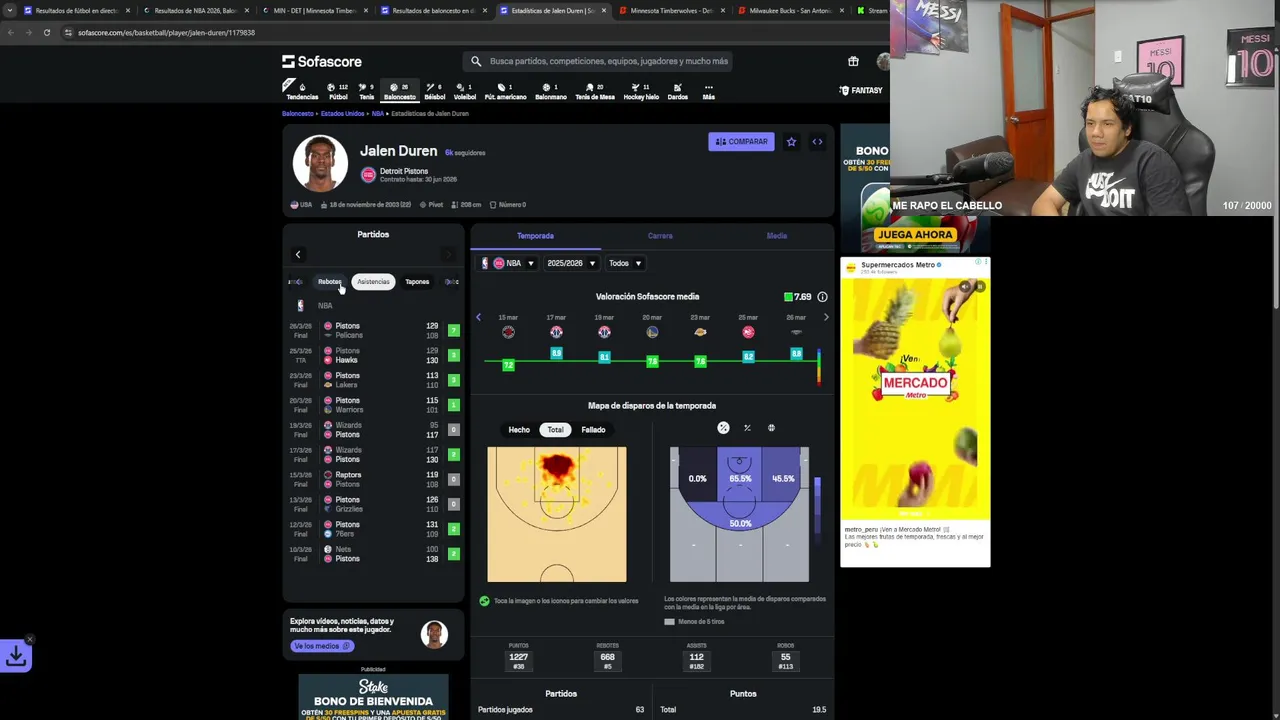Show earlier ratings with left chevron
Viewport: 1280px width, 720px height.
point(478,317)
